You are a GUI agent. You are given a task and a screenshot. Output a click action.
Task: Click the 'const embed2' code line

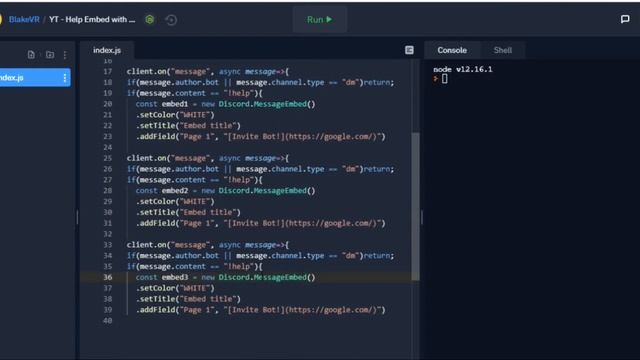pos(225,191)
